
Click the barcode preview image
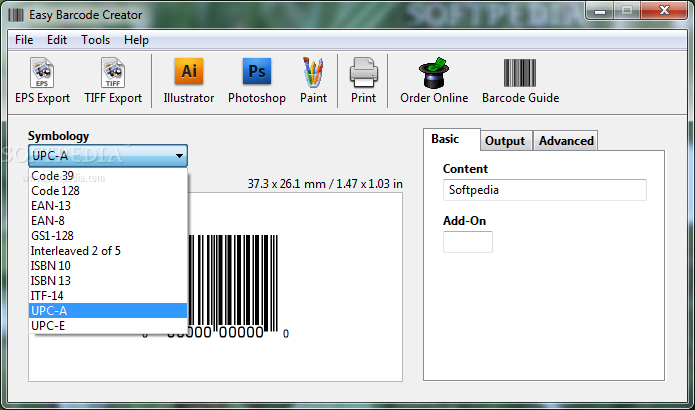(x=234, y=286)
